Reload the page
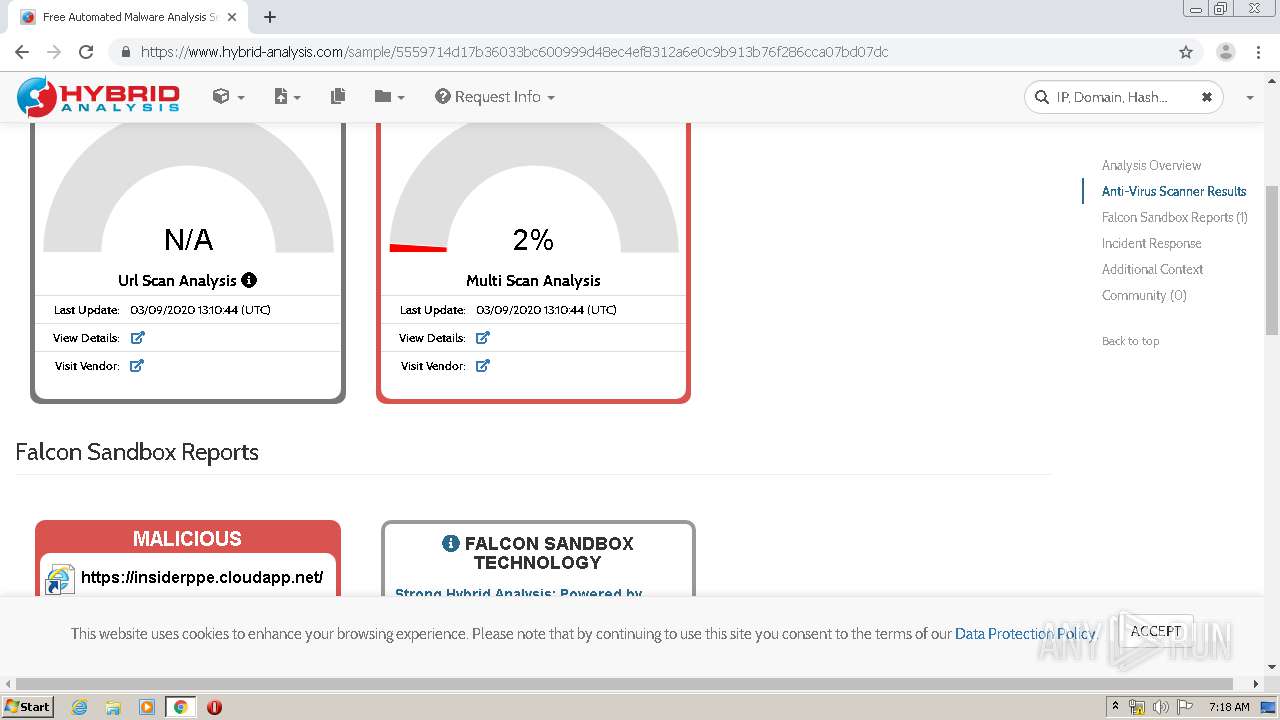 click(x=86, y=52)
